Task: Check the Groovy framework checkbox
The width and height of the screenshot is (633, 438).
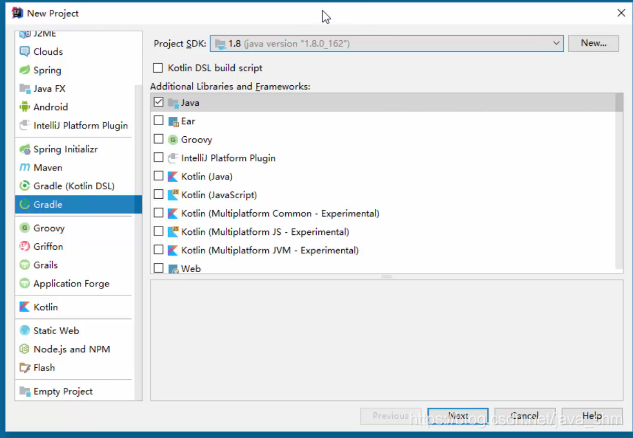Action: (x=159, y=139)
